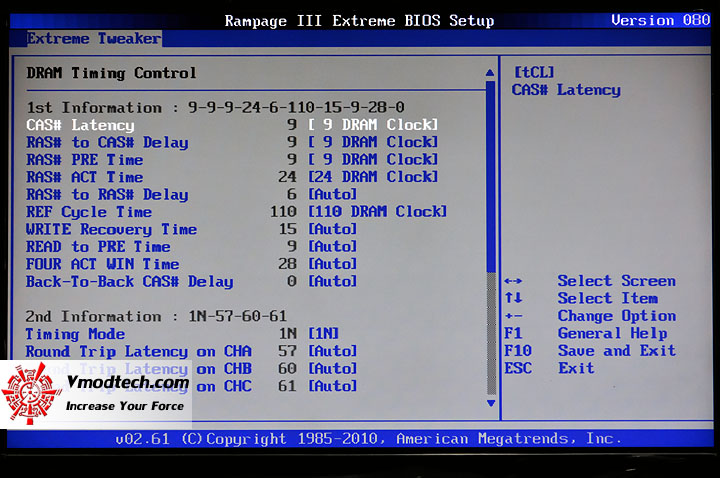Open the [110 DRAM Clock] value option
Viewport: 720px width, 478px height.
377,212
